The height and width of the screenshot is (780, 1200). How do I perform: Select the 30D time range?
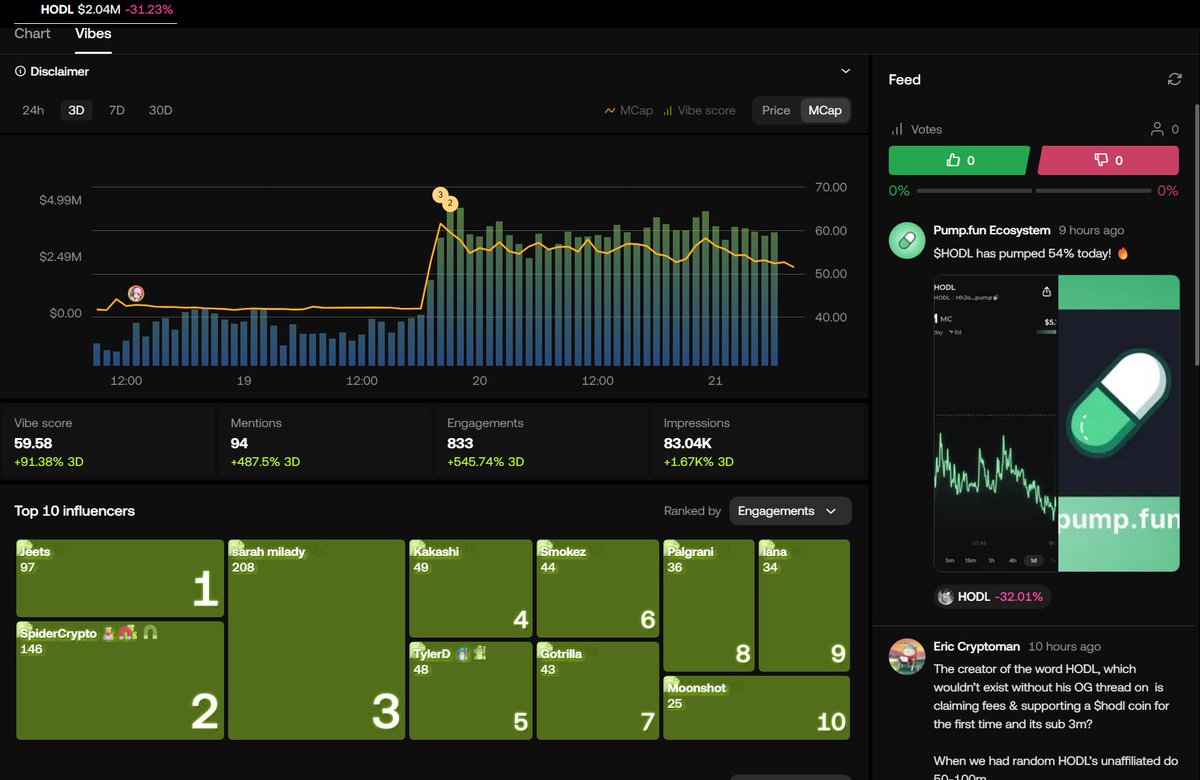[160, 111]
